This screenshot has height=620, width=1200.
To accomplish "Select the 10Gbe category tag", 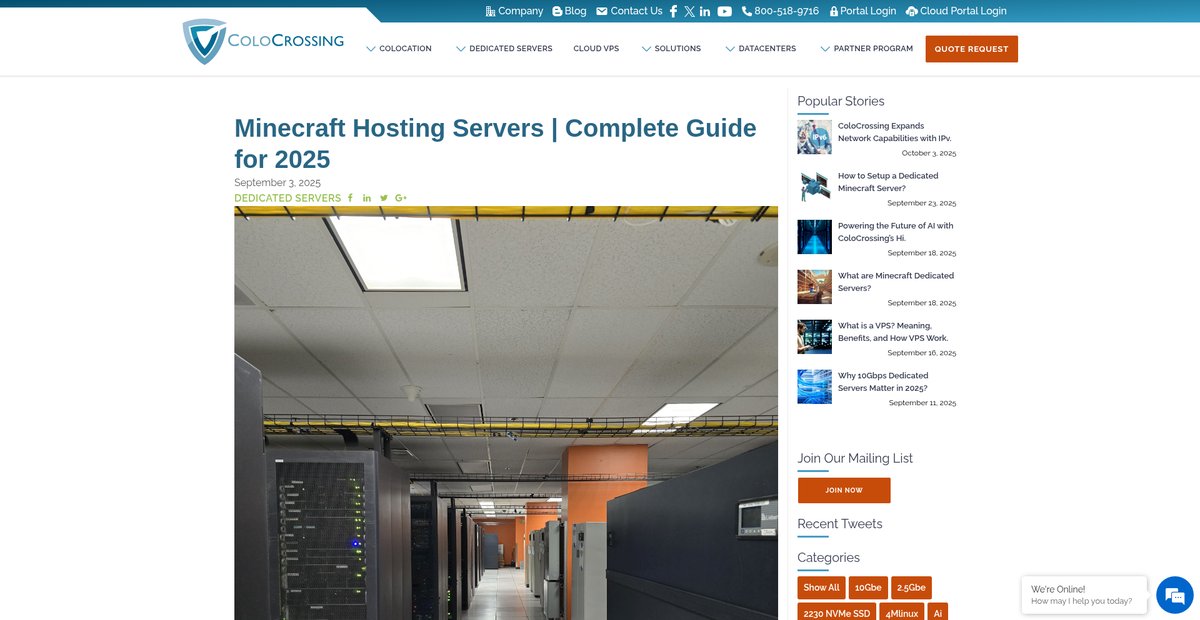I will pyautogui.click(x=868, y=587).
